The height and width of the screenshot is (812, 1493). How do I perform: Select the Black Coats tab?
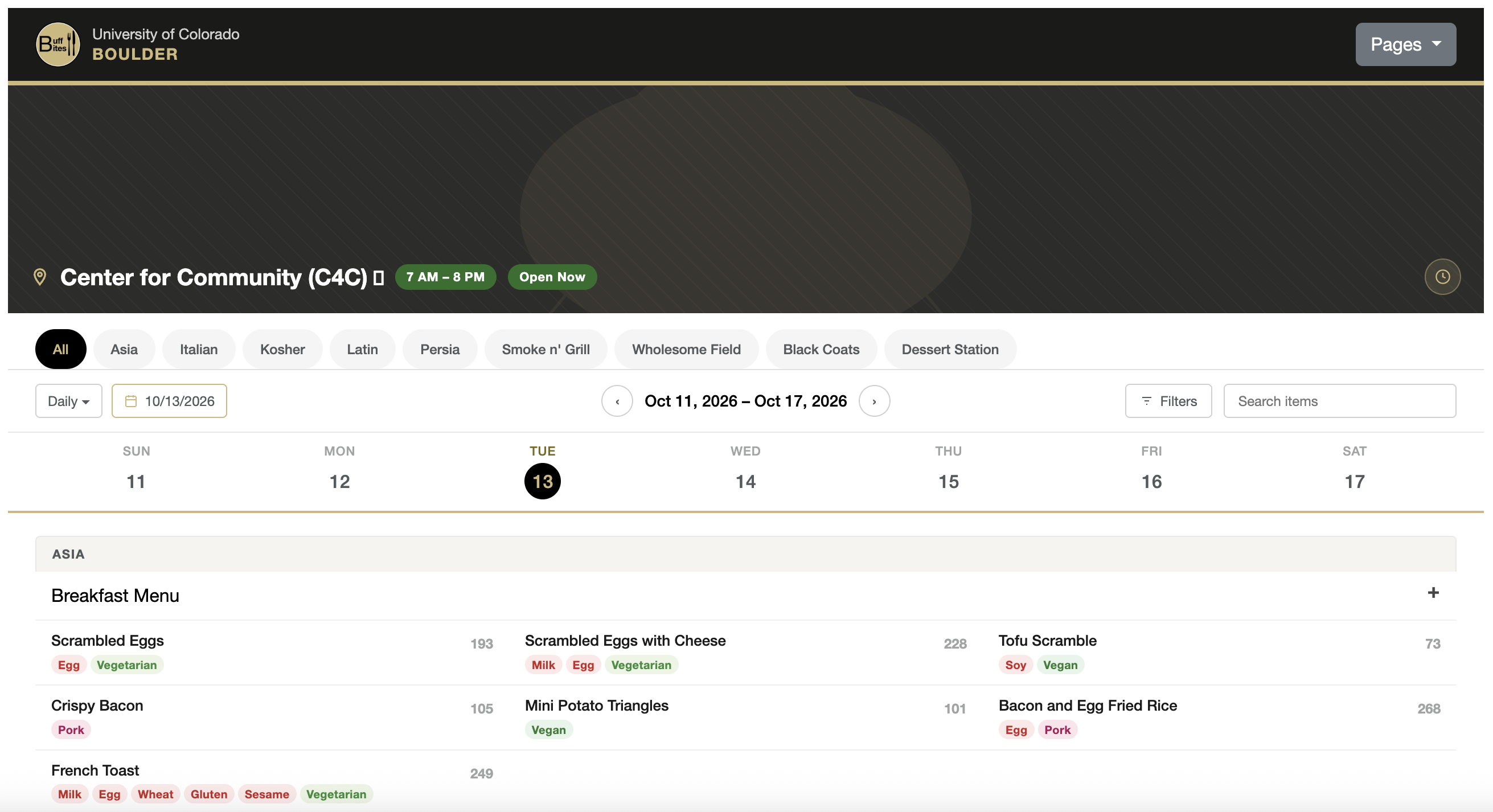pyautogui.click(x=821, y=350)
